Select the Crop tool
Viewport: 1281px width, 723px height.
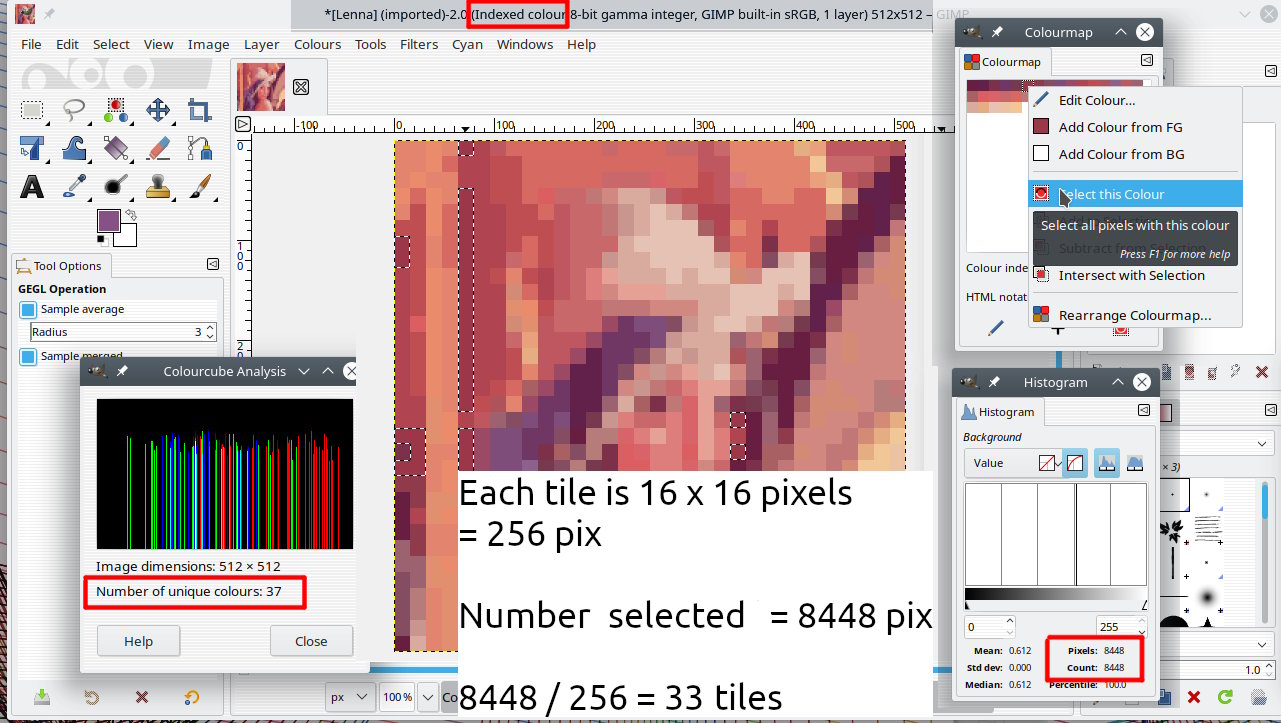point(199,110)
